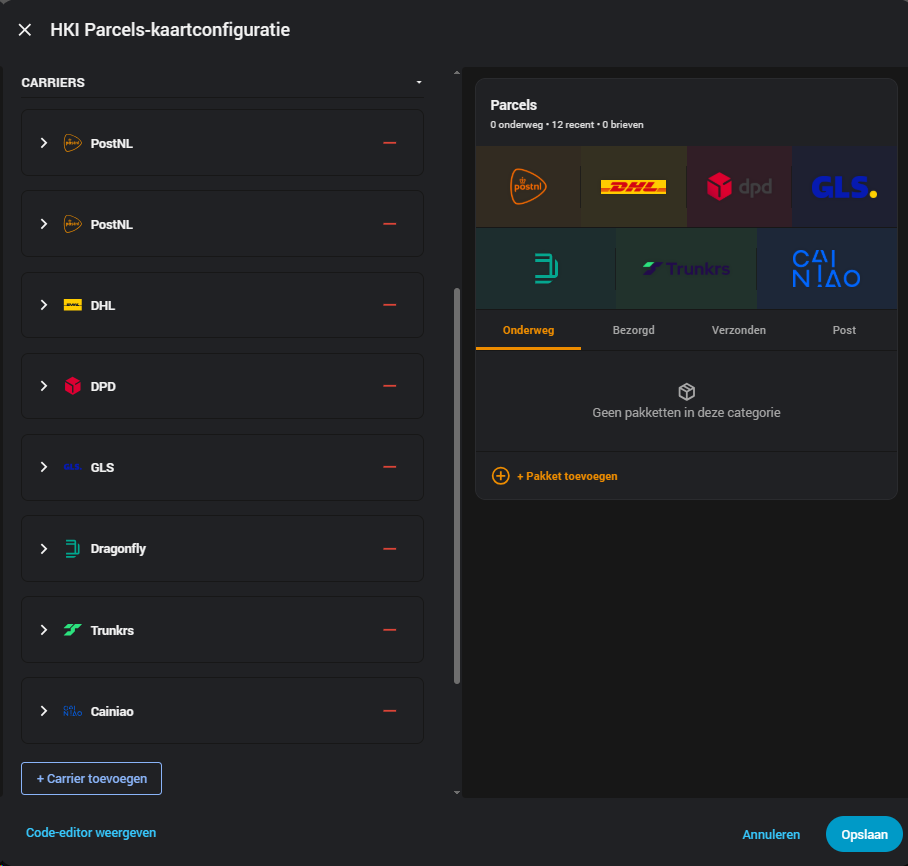Open 'Code-editor weergeven' link
Image resolution: width=908 pixels, height=866 pixels.
[x=91, y=832]
